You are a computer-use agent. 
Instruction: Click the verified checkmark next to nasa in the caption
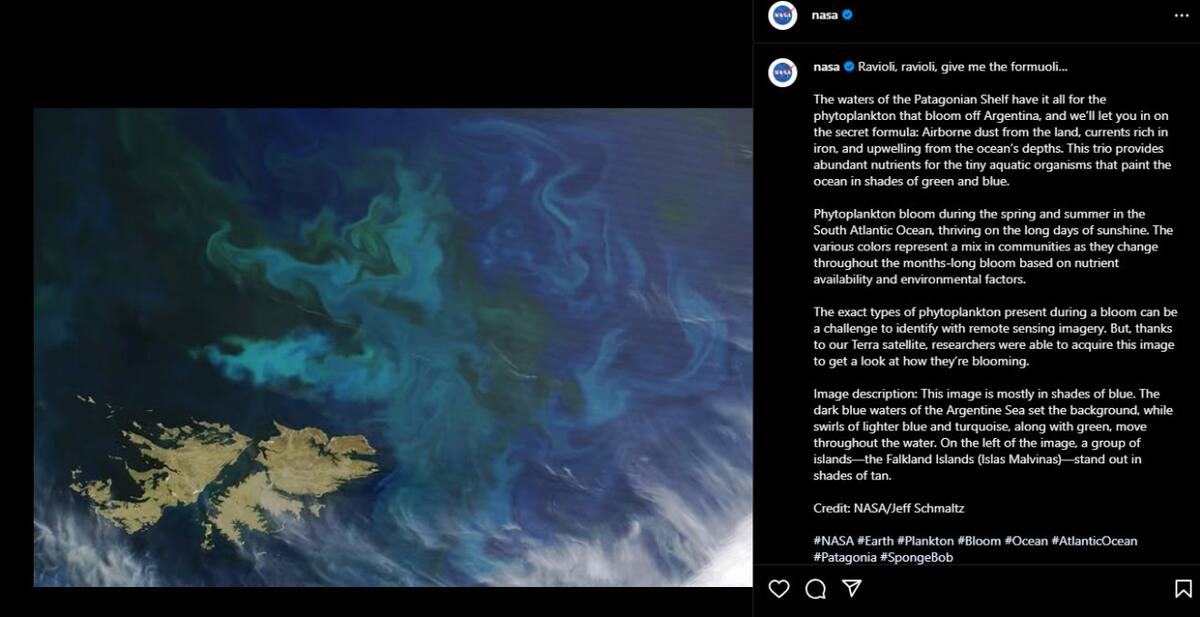[x=849, y=68]
